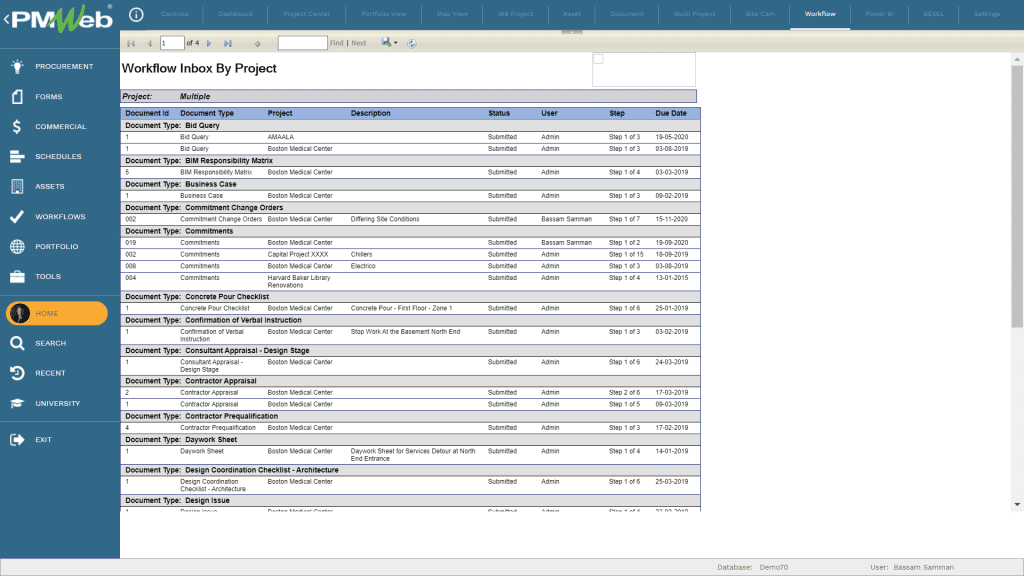The height and width of the screenshot is (576, 1024).
Task: Click the Step 2 of 6 cell
Action: pos(624,393)
